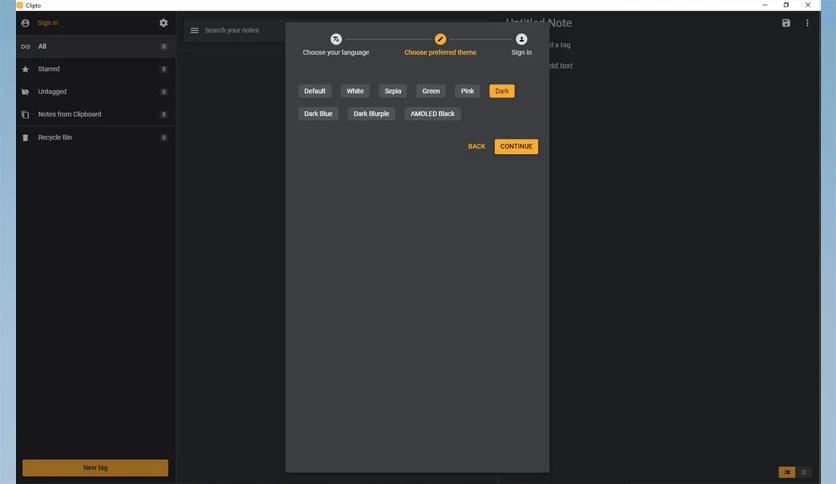The height and width of the screenshot is (484, 836).
Task: Open the Recycle Bin
Action: point(55,137)
